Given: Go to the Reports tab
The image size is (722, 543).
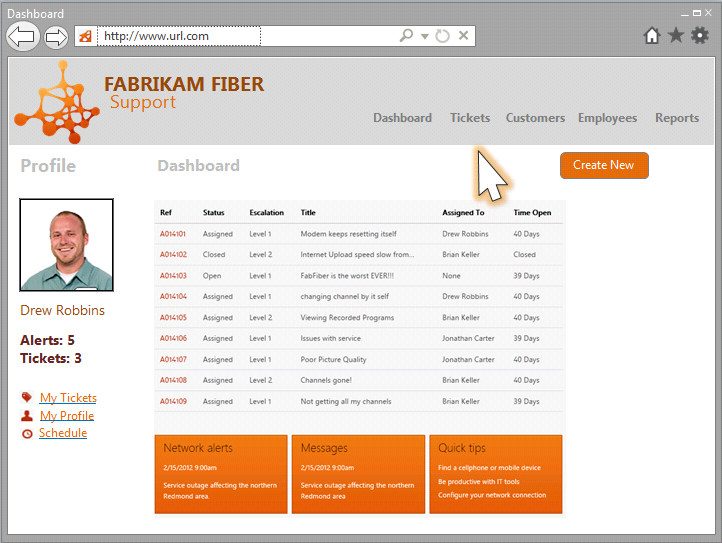Looking at the screenshot, I should 677,118.
